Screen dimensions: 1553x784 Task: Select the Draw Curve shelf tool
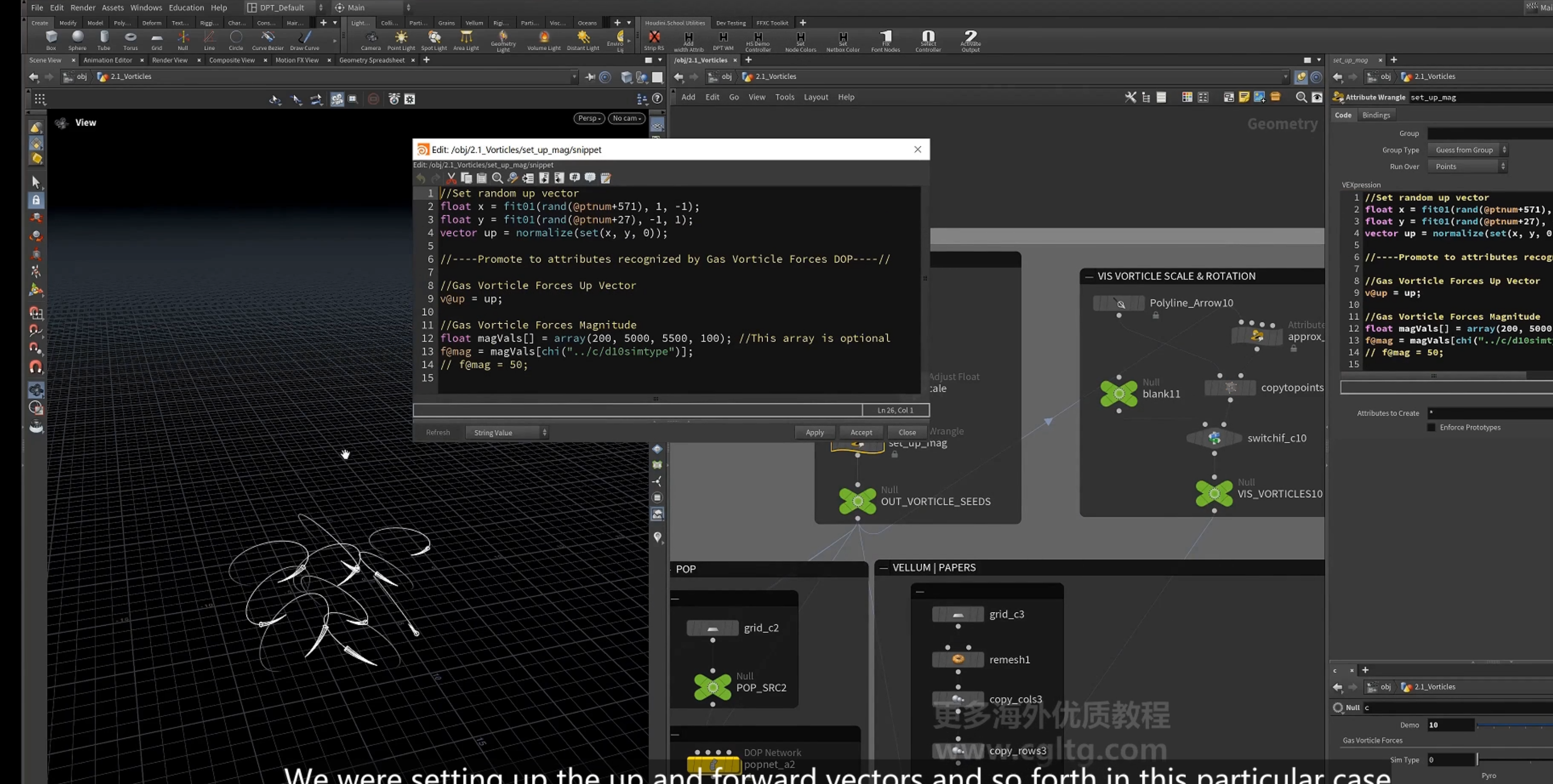(304, 40)
